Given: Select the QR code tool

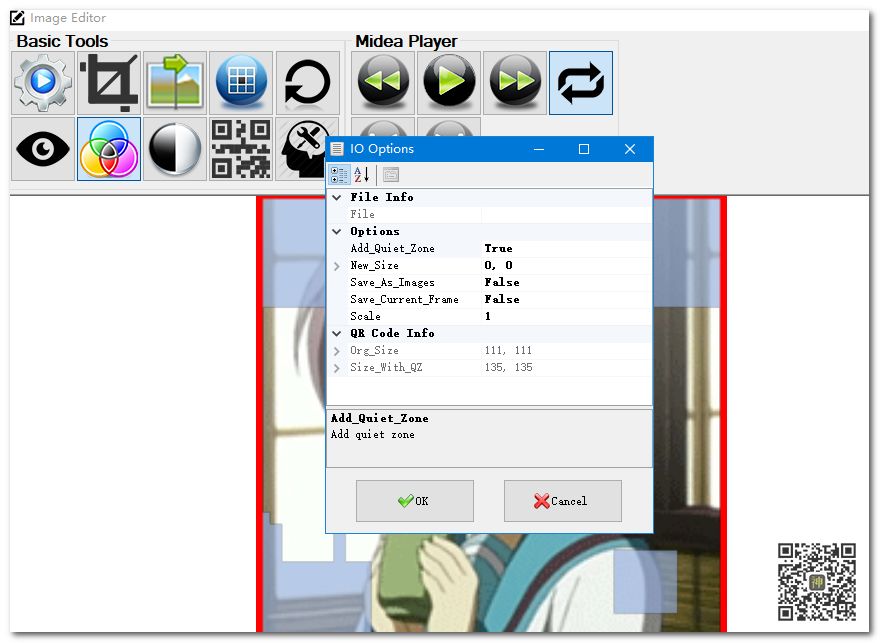Looking at the screenshot, I should (x=241, y=149).
